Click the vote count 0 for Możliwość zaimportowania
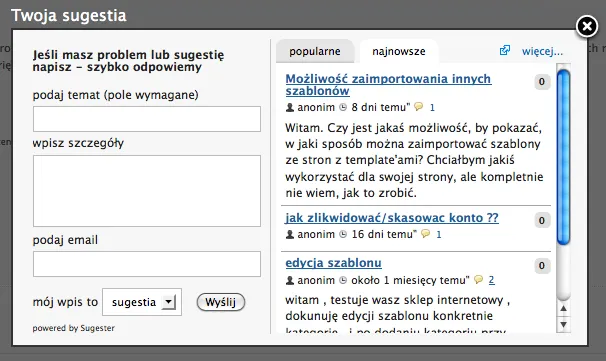Screen dimensions: 606x361 pyautogui.click(x=542, y=82)
